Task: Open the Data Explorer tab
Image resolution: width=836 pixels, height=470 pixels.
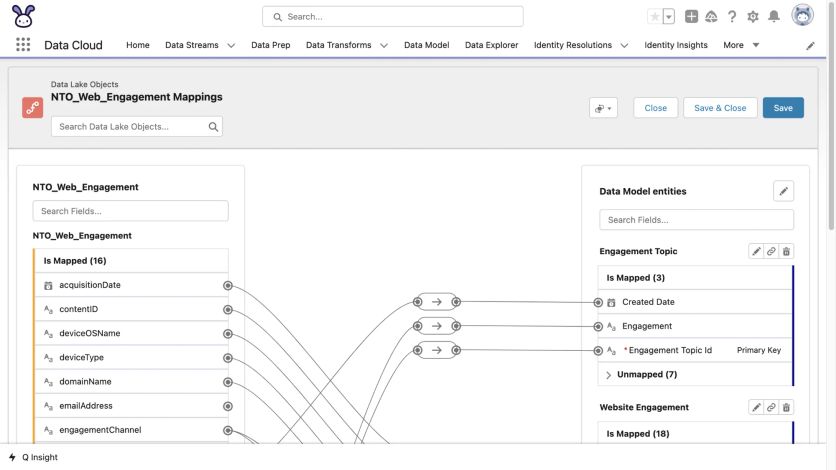Action: [492, 45]
